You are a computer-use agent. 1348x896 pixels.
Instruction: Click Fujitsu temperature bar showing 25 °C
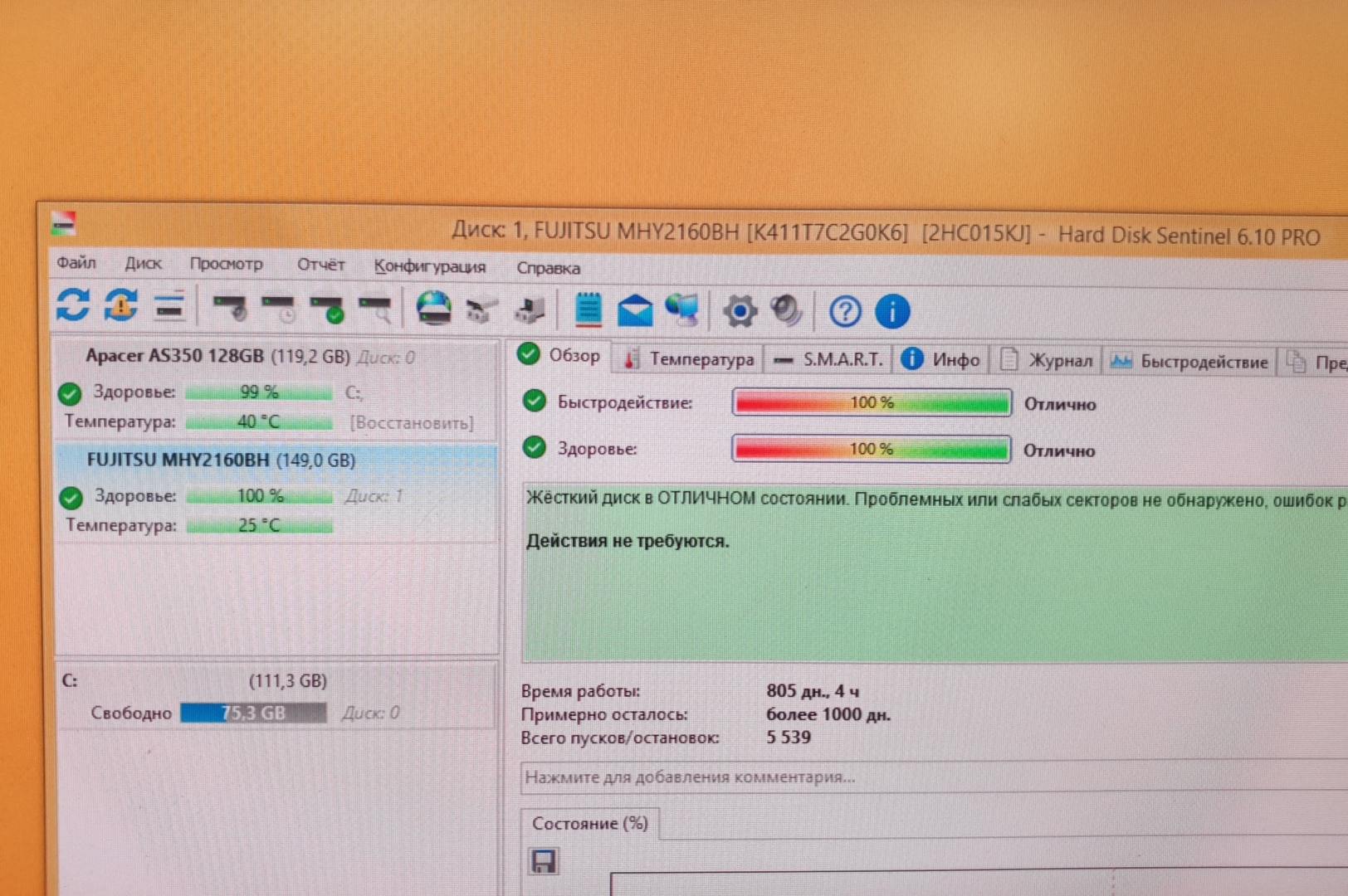260,525
